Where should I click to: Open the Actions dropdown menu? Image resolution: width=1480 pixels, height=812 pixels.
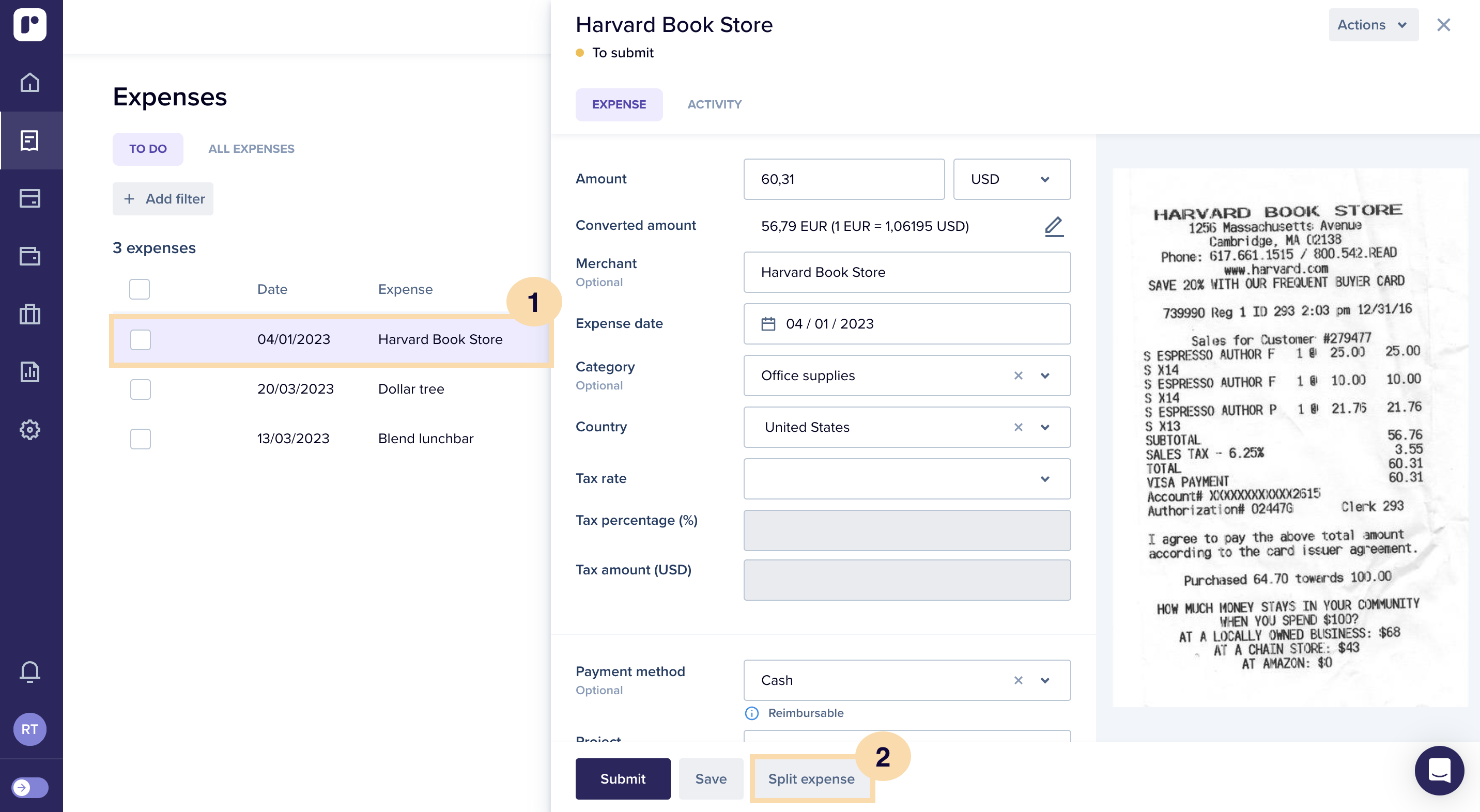click(1373, 25)
